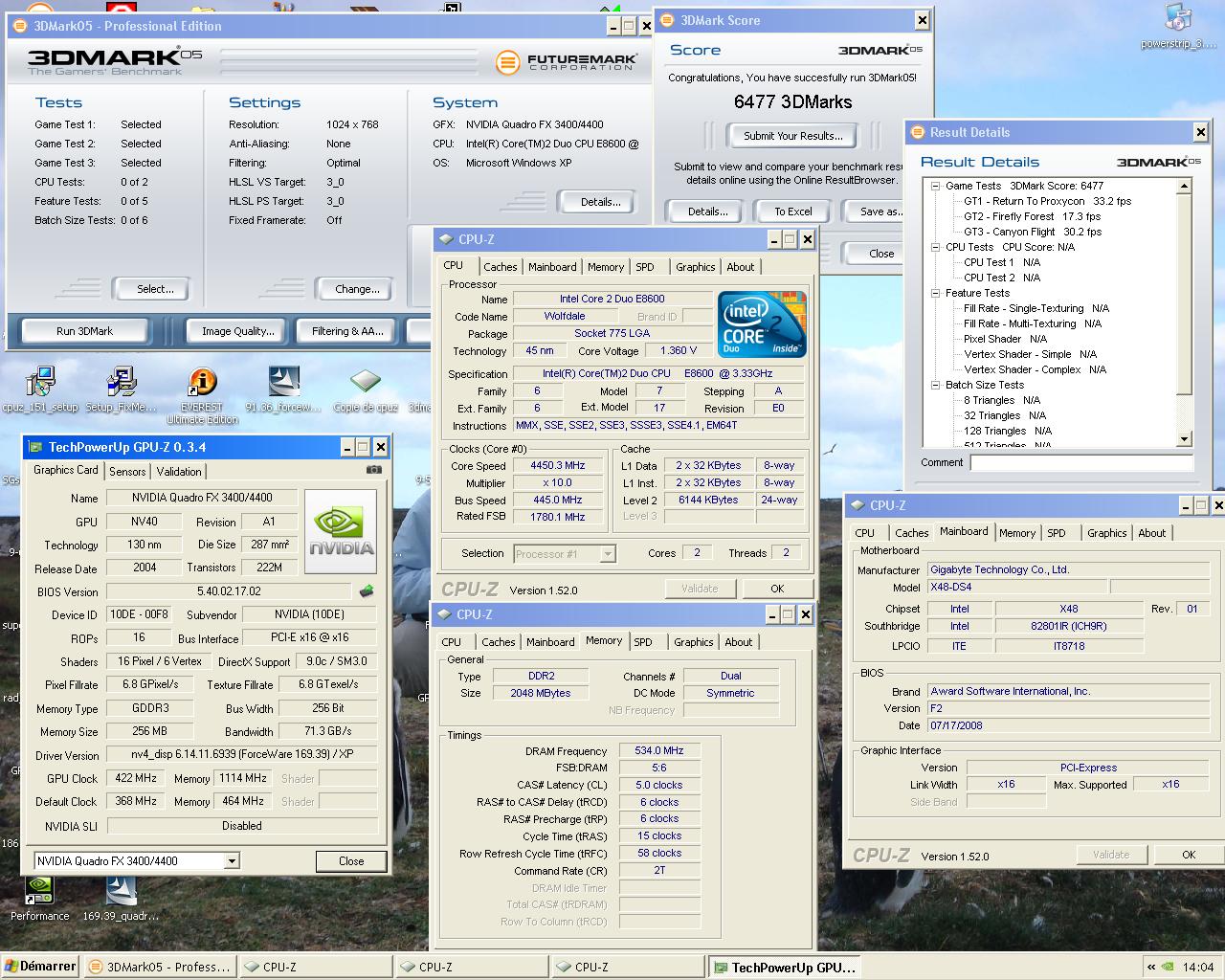Click the Result Details vertical scrollbar thumb
This screenshot has height=980, width=1225.
click(1185, 295)
